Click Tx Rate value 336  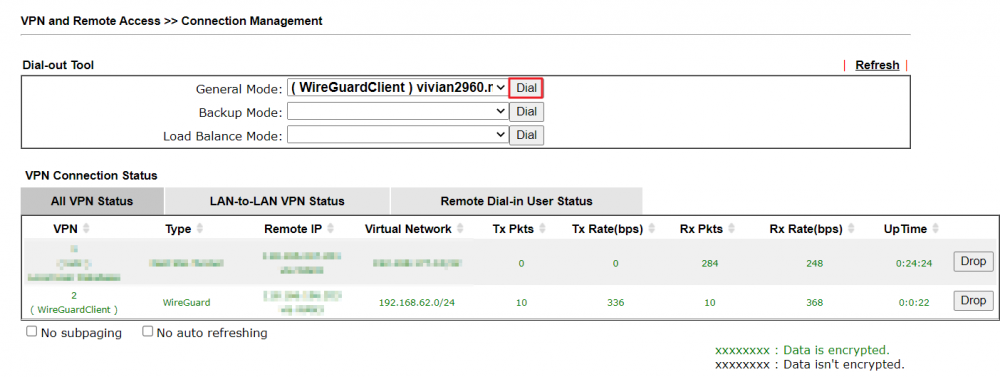(615, 302)
